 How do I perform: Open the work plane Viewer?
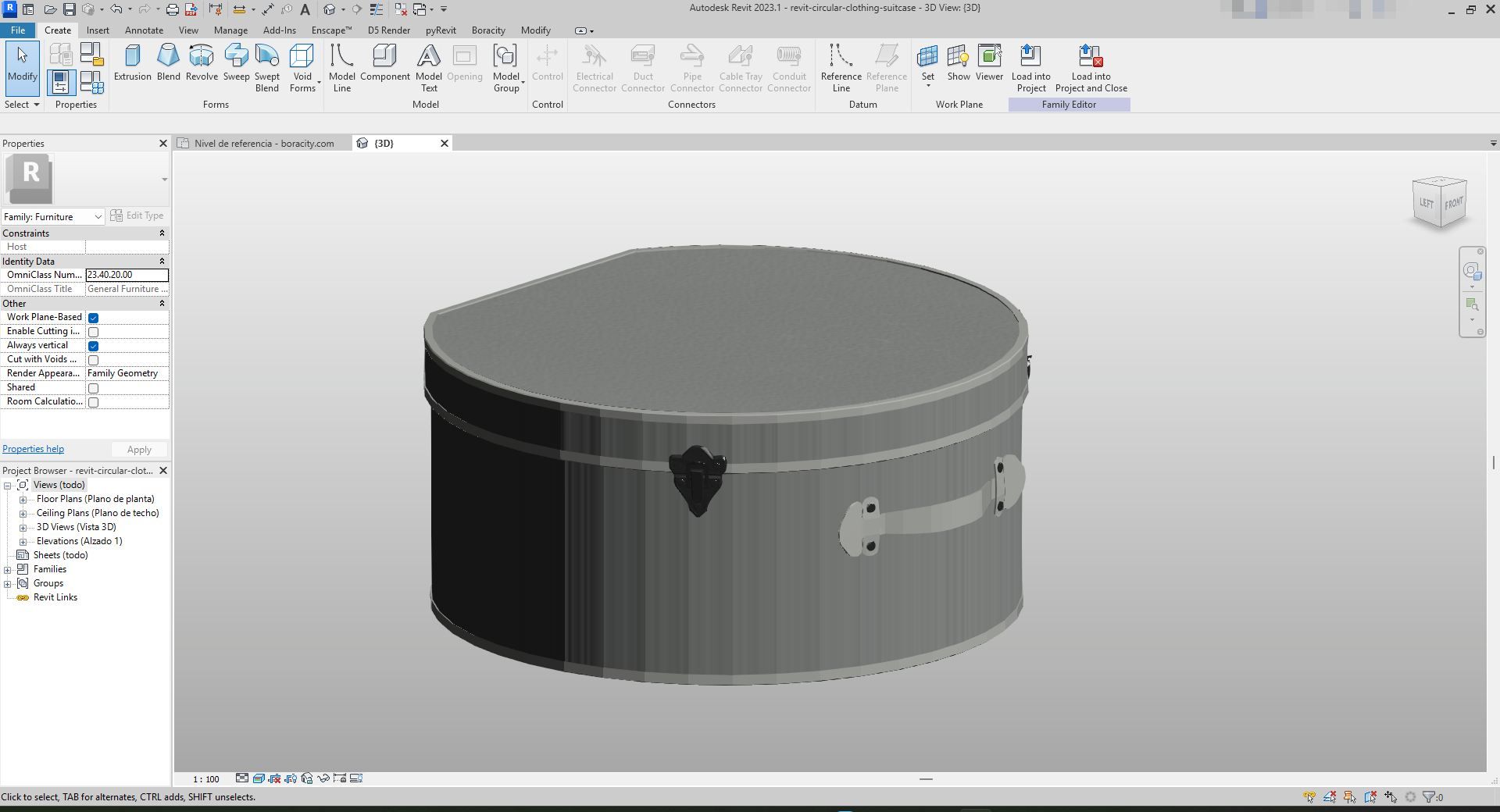tap(989, 62)
